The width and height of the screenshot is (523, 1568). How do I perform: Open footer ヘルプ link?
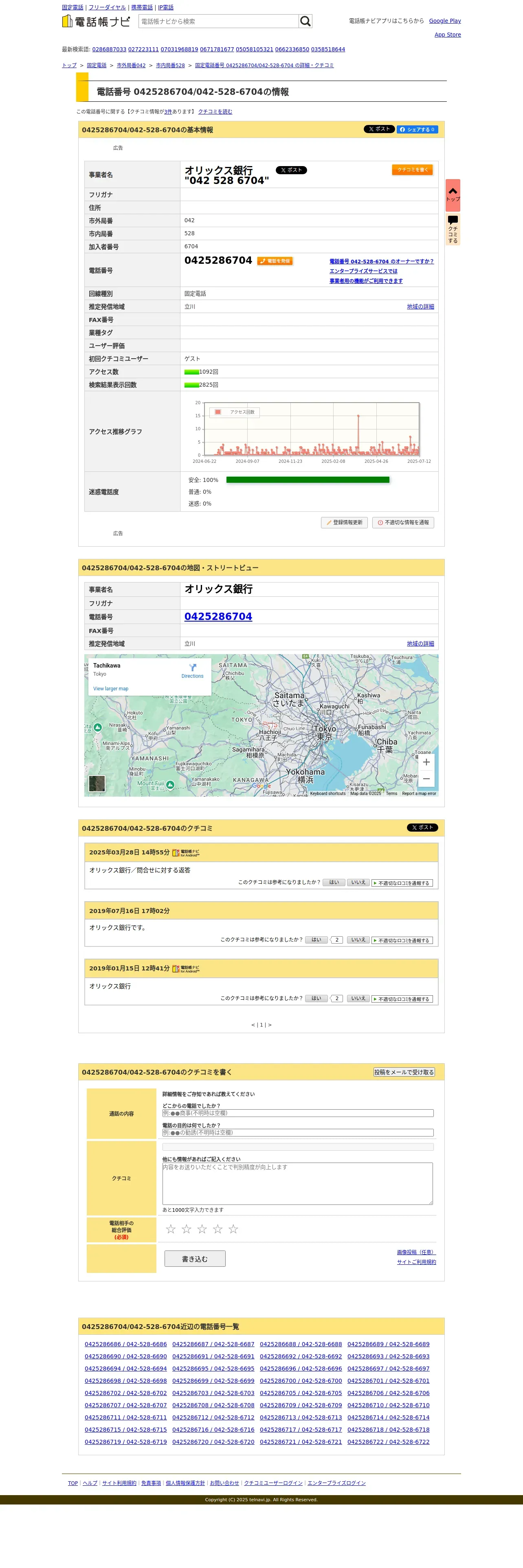click(x=90, y=1483)
